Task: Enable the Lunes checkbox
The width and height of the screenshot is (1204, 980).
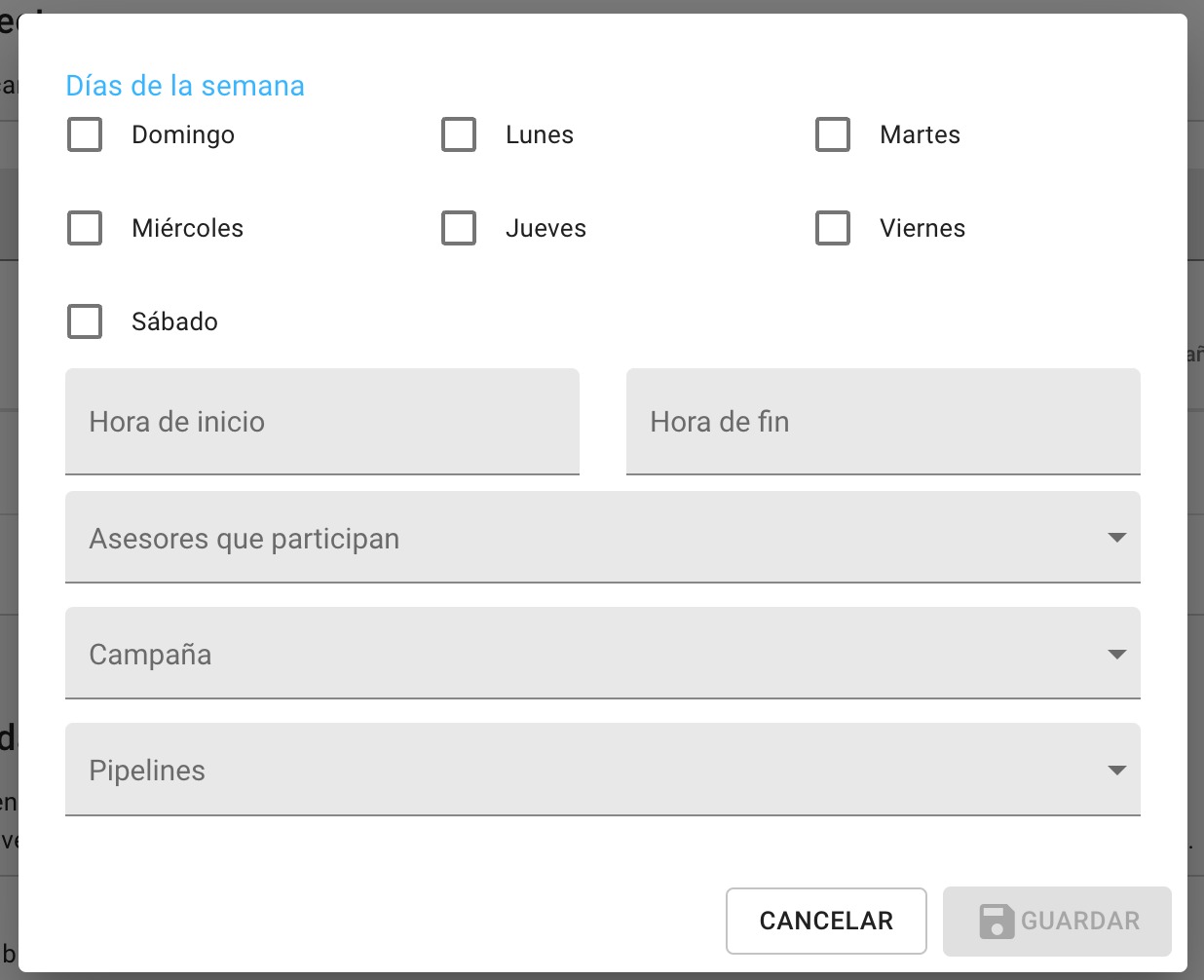Action: (x=459, y=134)
